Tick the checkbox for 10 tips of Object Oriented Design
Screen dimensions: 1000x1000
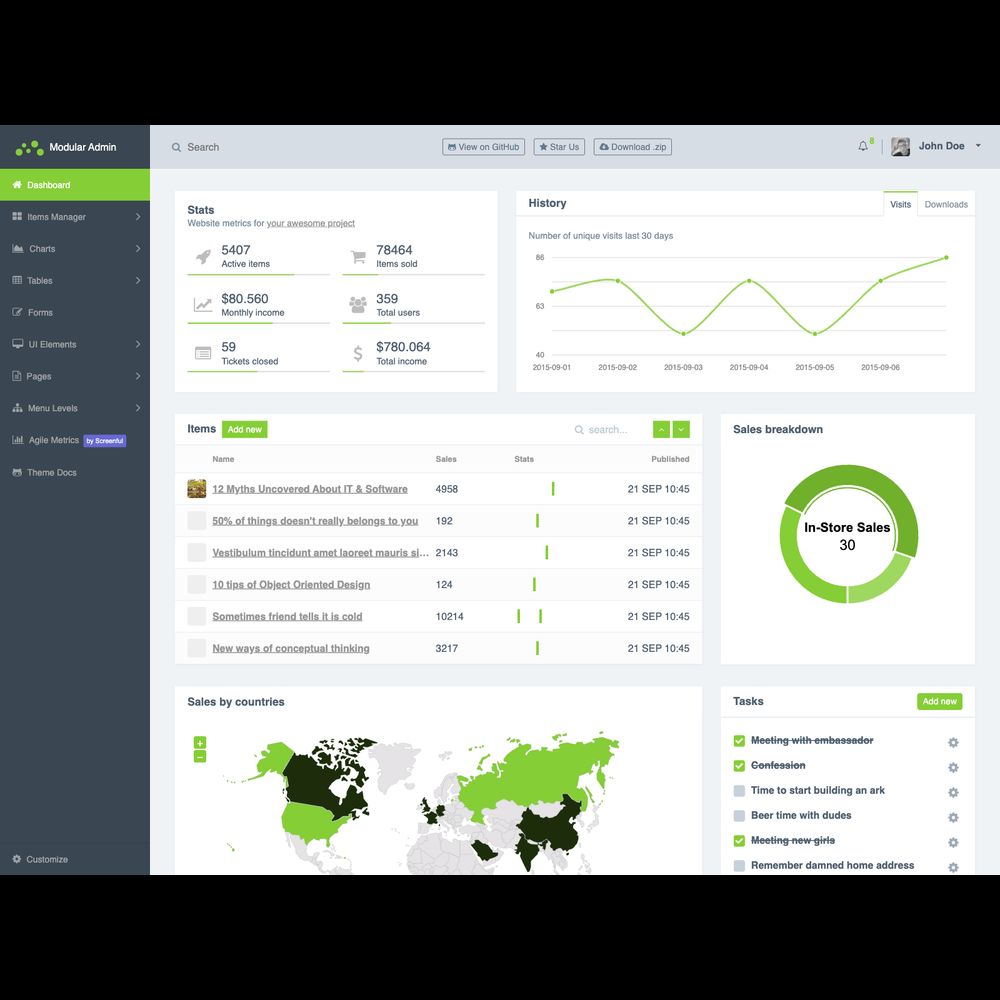pyautogui.click(x=196, y=585)
